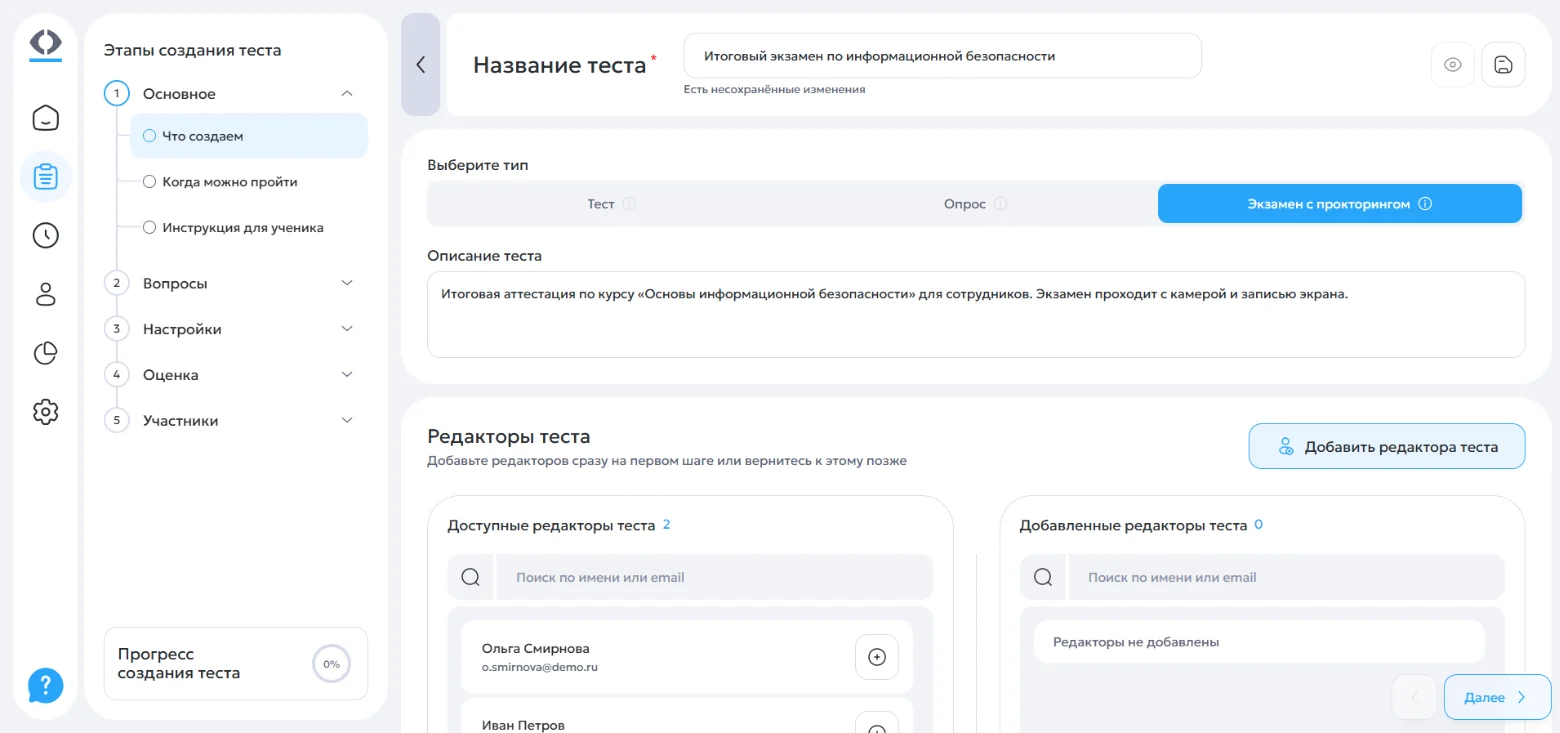Choose the Тест type tab
This screenshot has height=733, width=1560.
pyautogui.click(x=611, y=204)
